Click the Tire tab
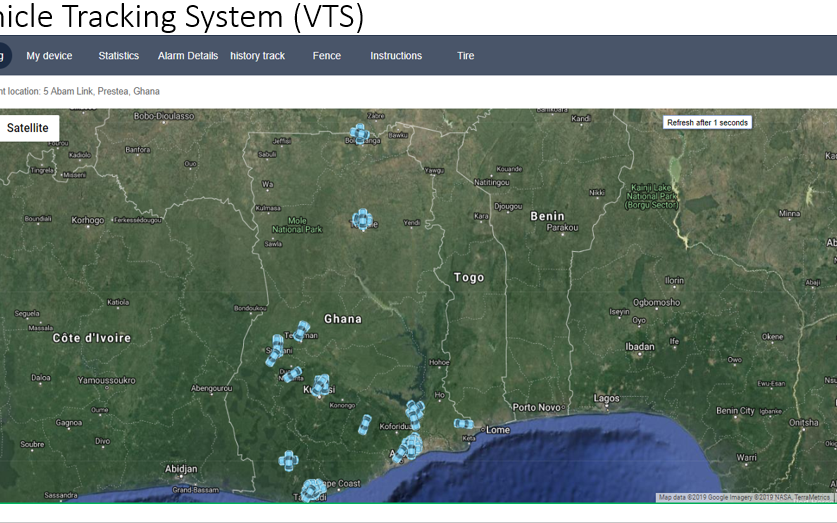The width and height of the screenshot is (837, 523). [465, 56]
